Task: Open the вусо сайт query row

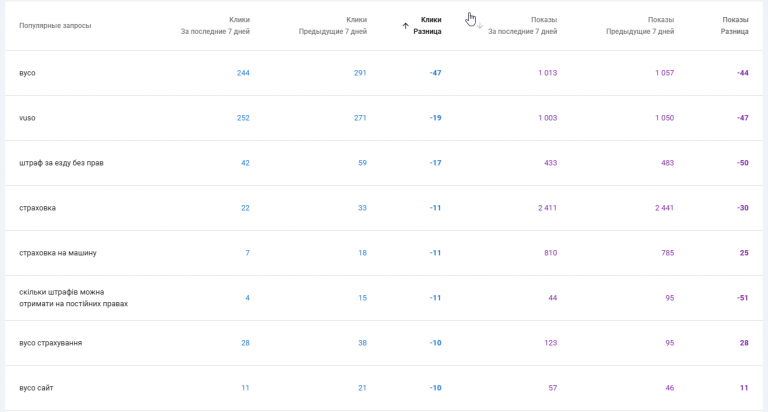Action: 384,388
